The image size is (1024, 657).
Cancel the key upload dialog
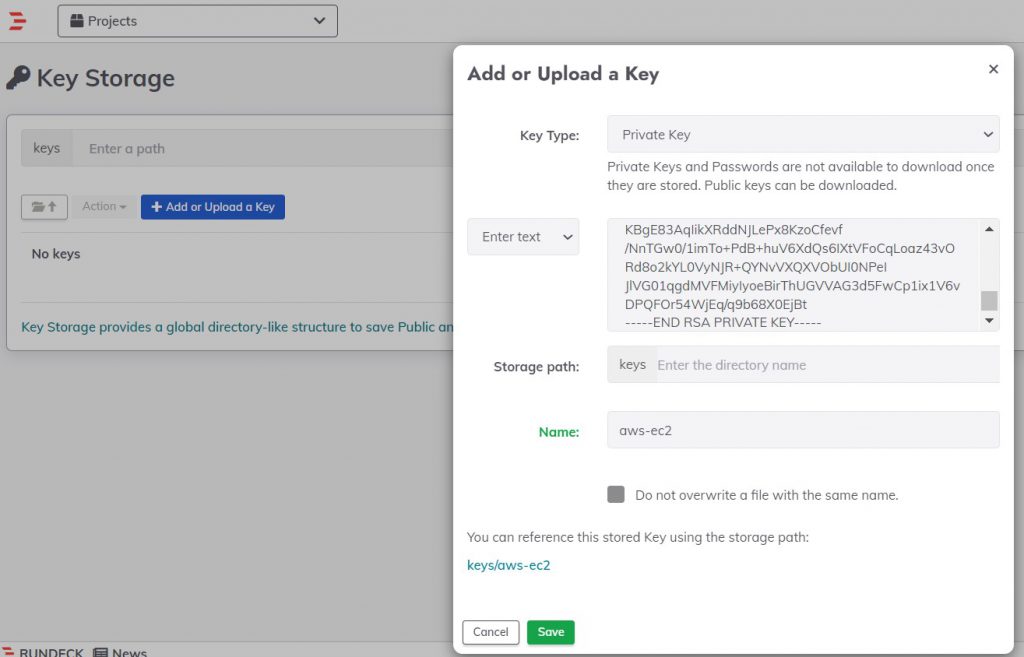pyautogui.click(x=490, y=632)
